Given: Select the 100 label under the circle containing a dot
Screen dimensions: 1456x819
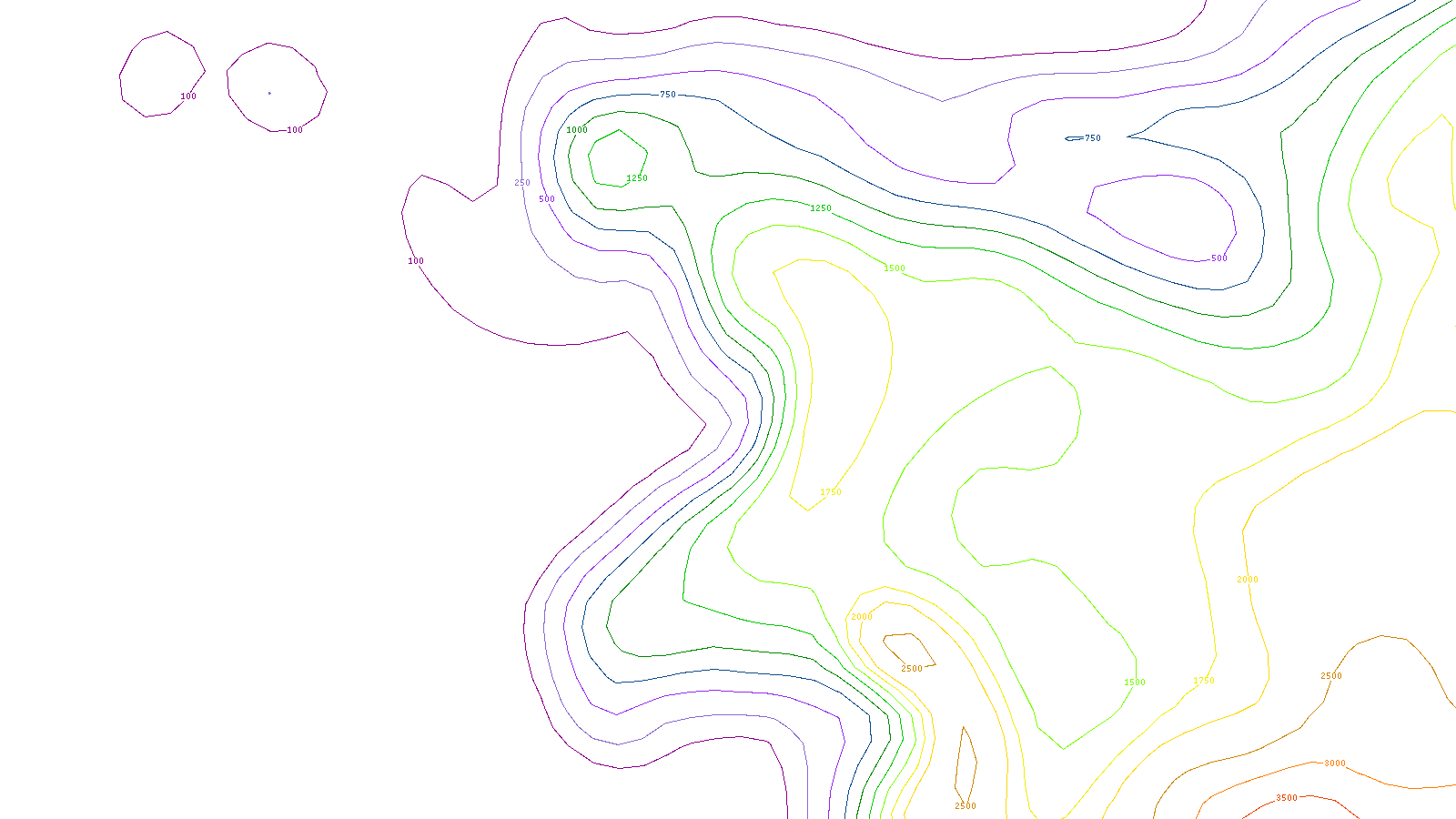Looking at the screenshot, I should tap(295, 130).
